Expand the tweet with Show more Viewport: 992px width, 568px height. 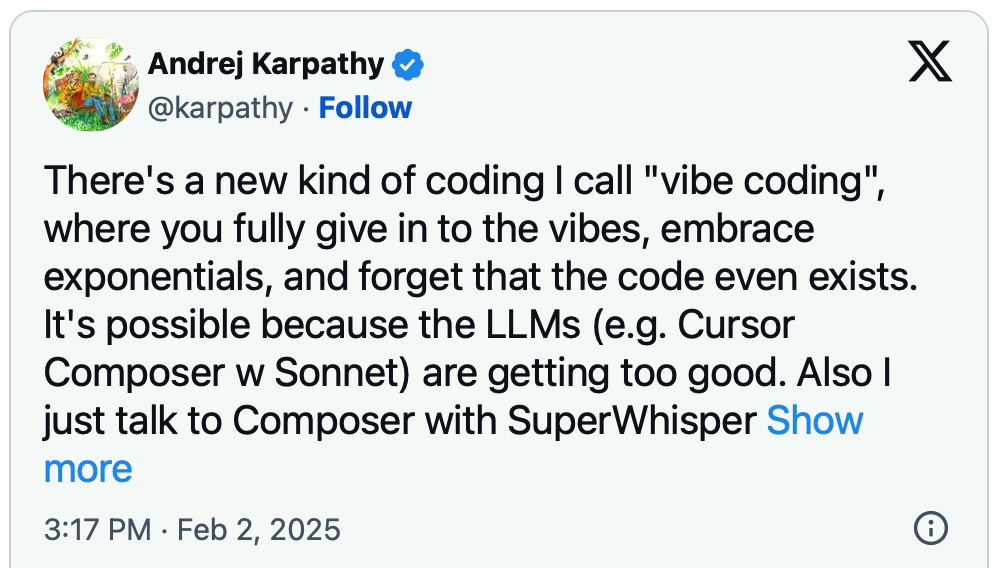815,421
